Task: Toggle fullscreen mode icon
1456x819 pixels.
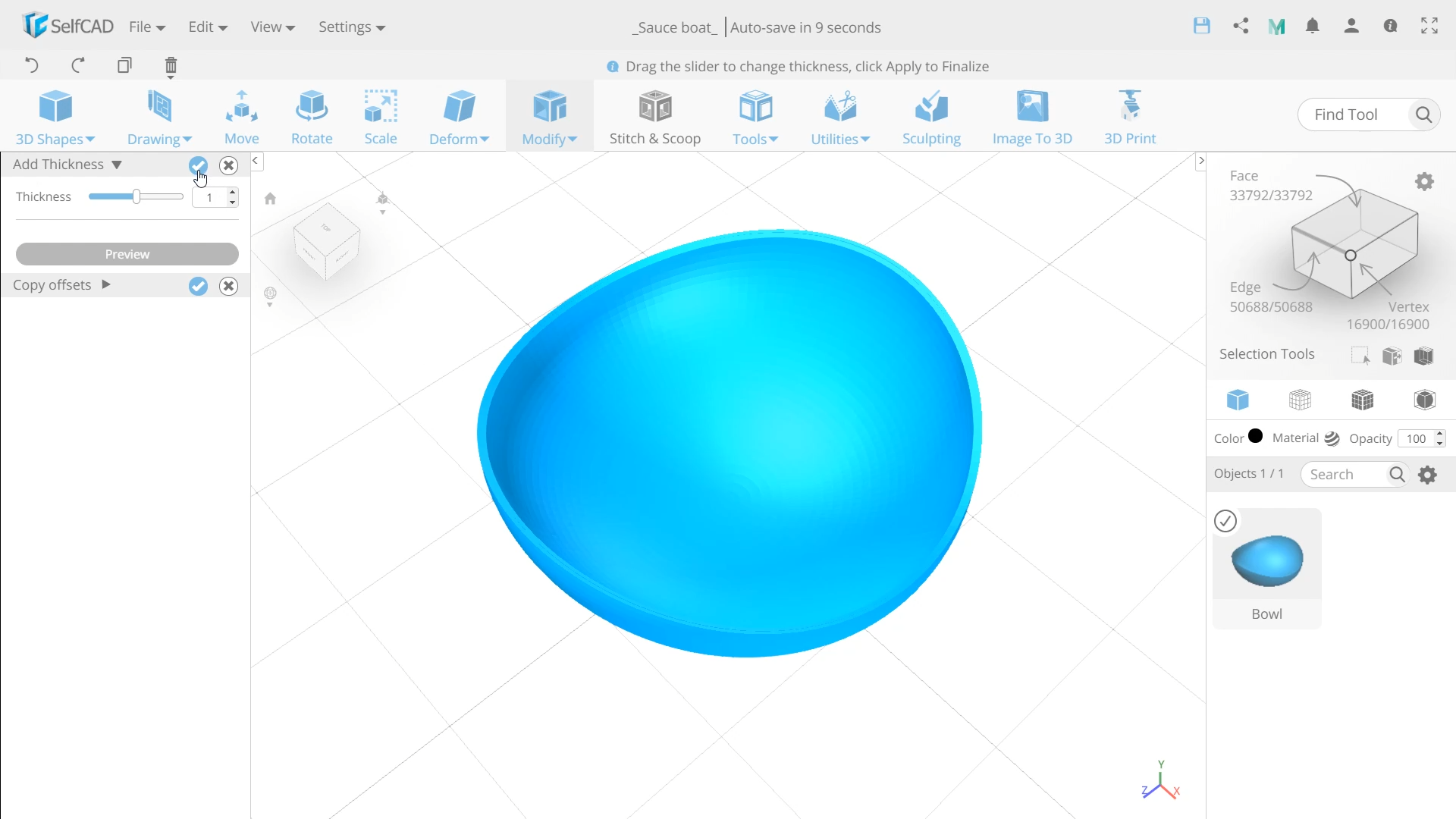Action: tap(1429, 26)
